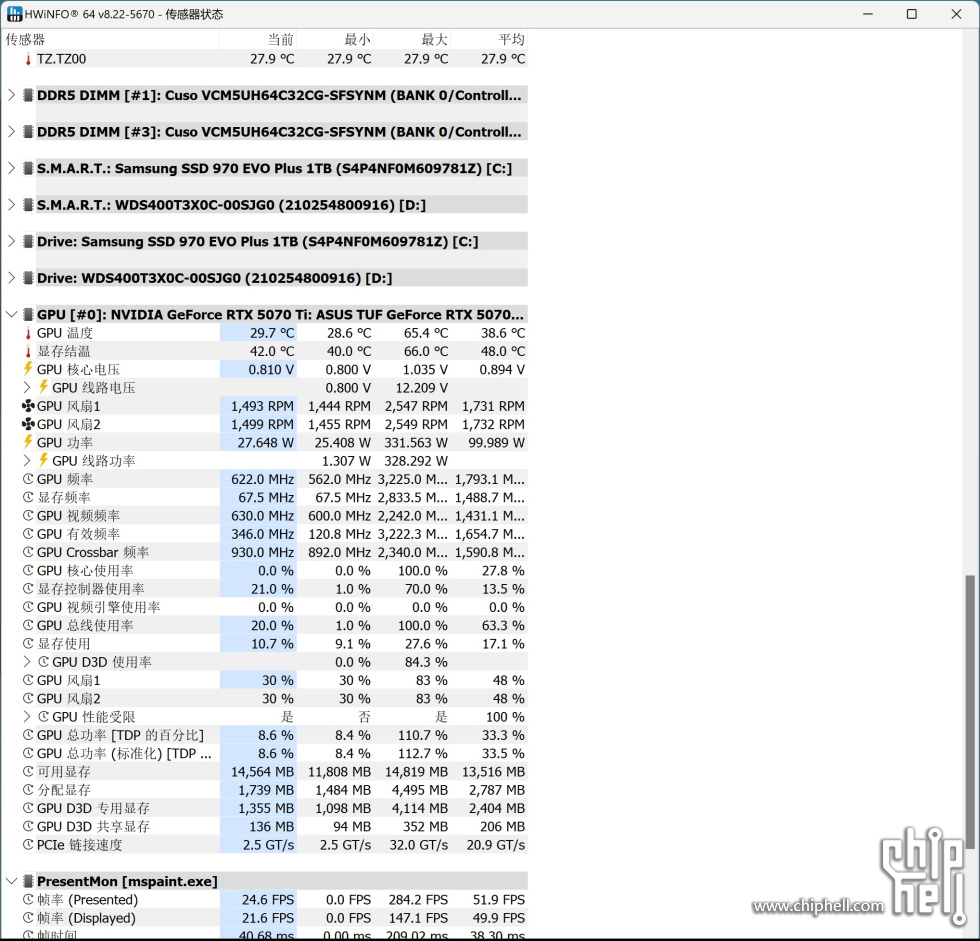Click the 最大 column header

coord(412,39)
